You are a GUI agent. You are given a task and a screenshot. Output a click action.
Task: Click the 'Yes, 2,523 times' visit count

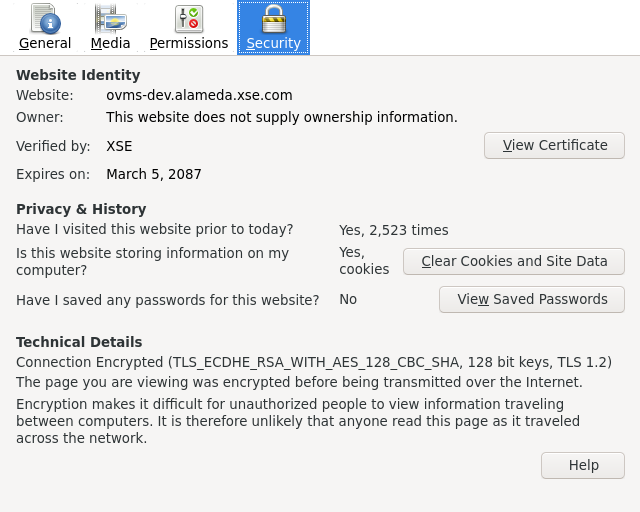pyautogui.click(x=393, y=230)
